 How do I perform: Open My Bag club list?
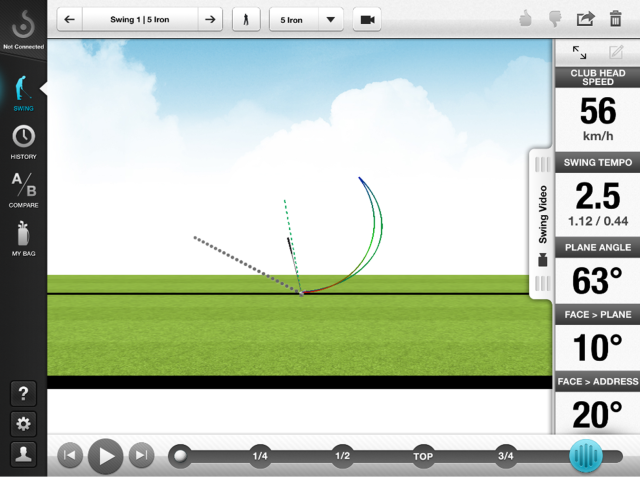click(23, 239)
